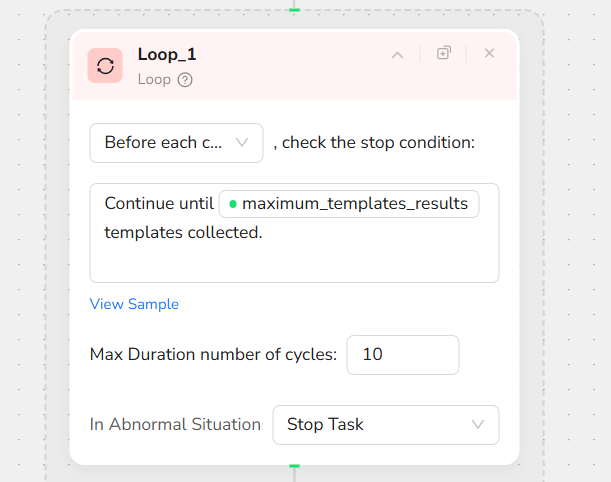Viewport: 611px width, 482px height.
Task: Click the Max Duration cycles field showing 10
Action: (402, 355)
